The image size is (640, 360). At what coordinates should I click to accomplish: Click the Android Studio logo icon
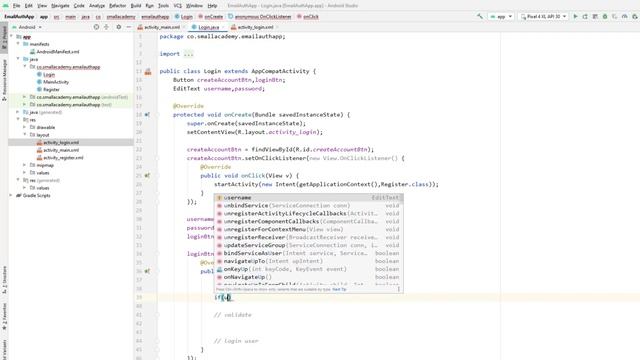point(5,6)
